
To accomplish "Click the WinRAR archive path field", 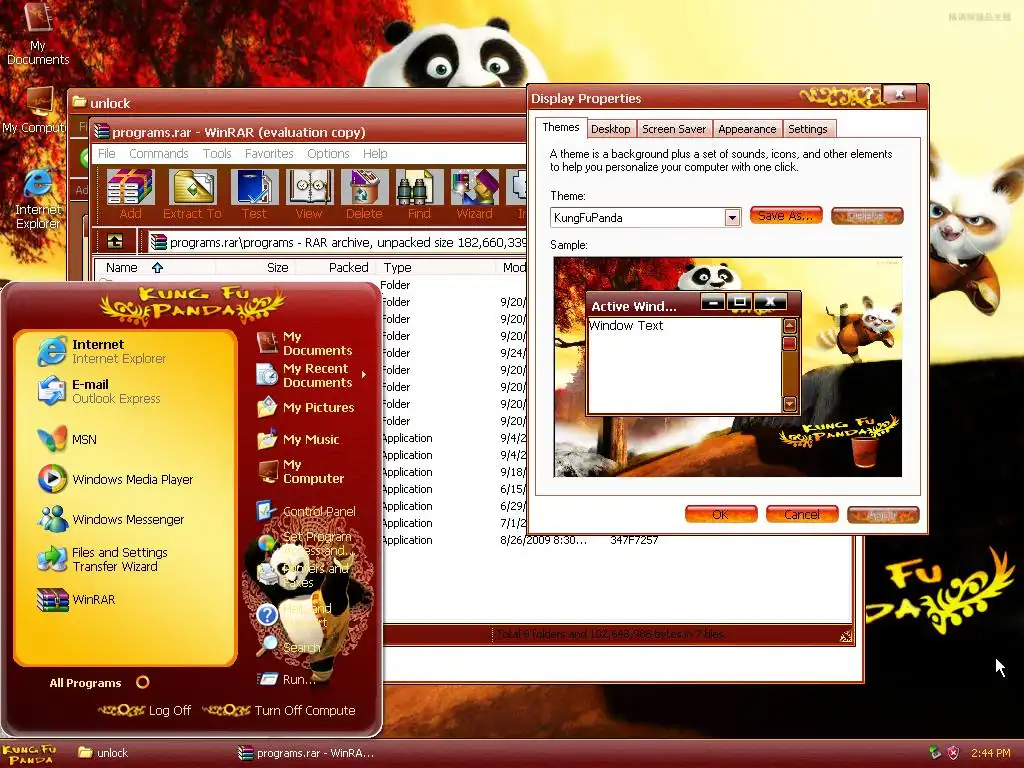I will point(337,242).
